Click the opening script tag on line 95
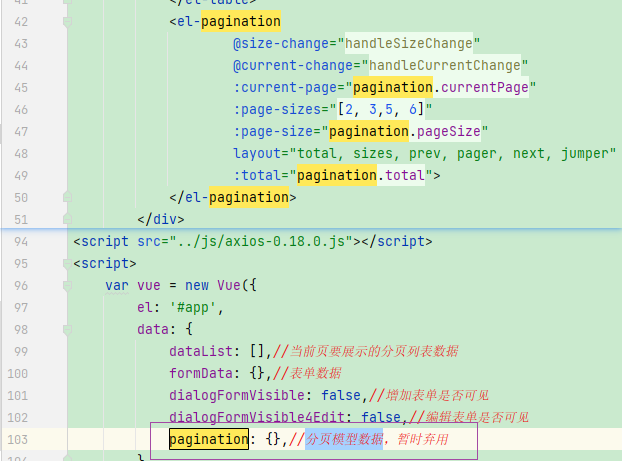Viewport: 622px width, 461px height. [x=105, y=263]
